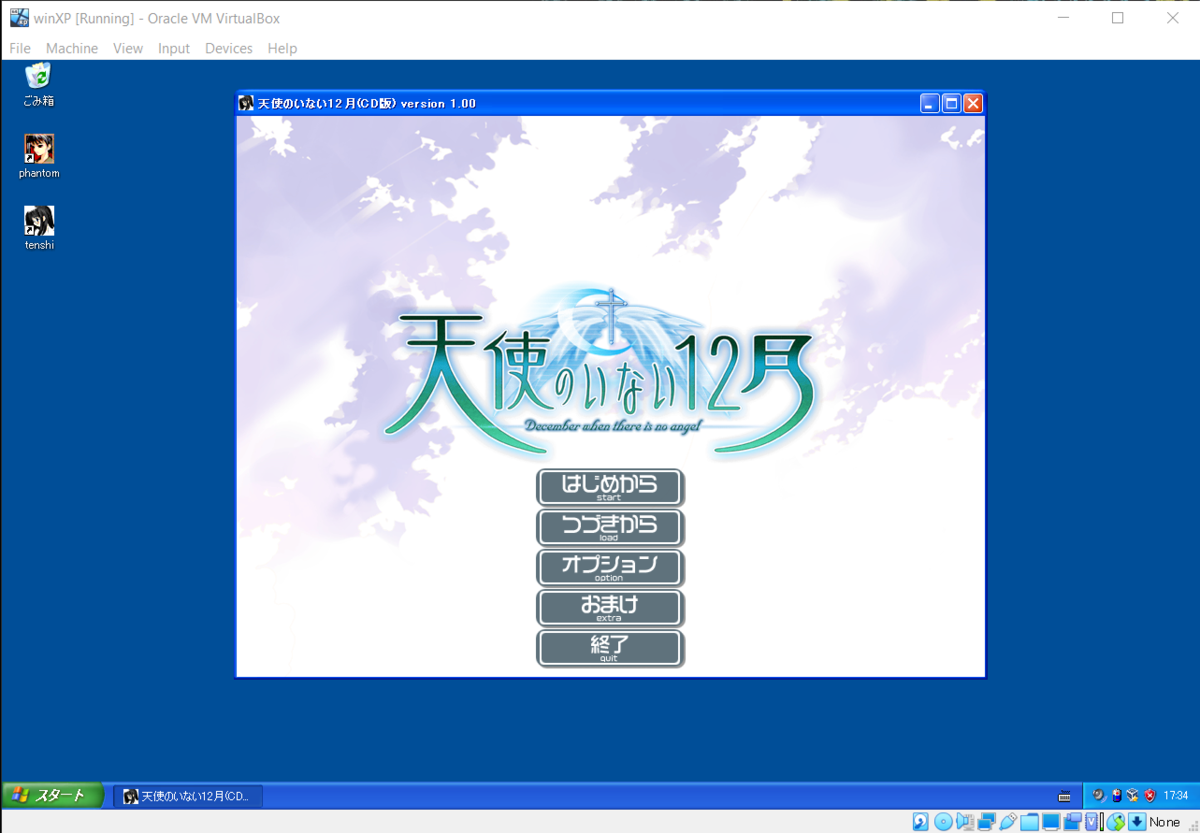Screen dimensions: 1200x833
Task: Click the on-screen keyboard icon in the XP taskbar
Action: 1065,796
